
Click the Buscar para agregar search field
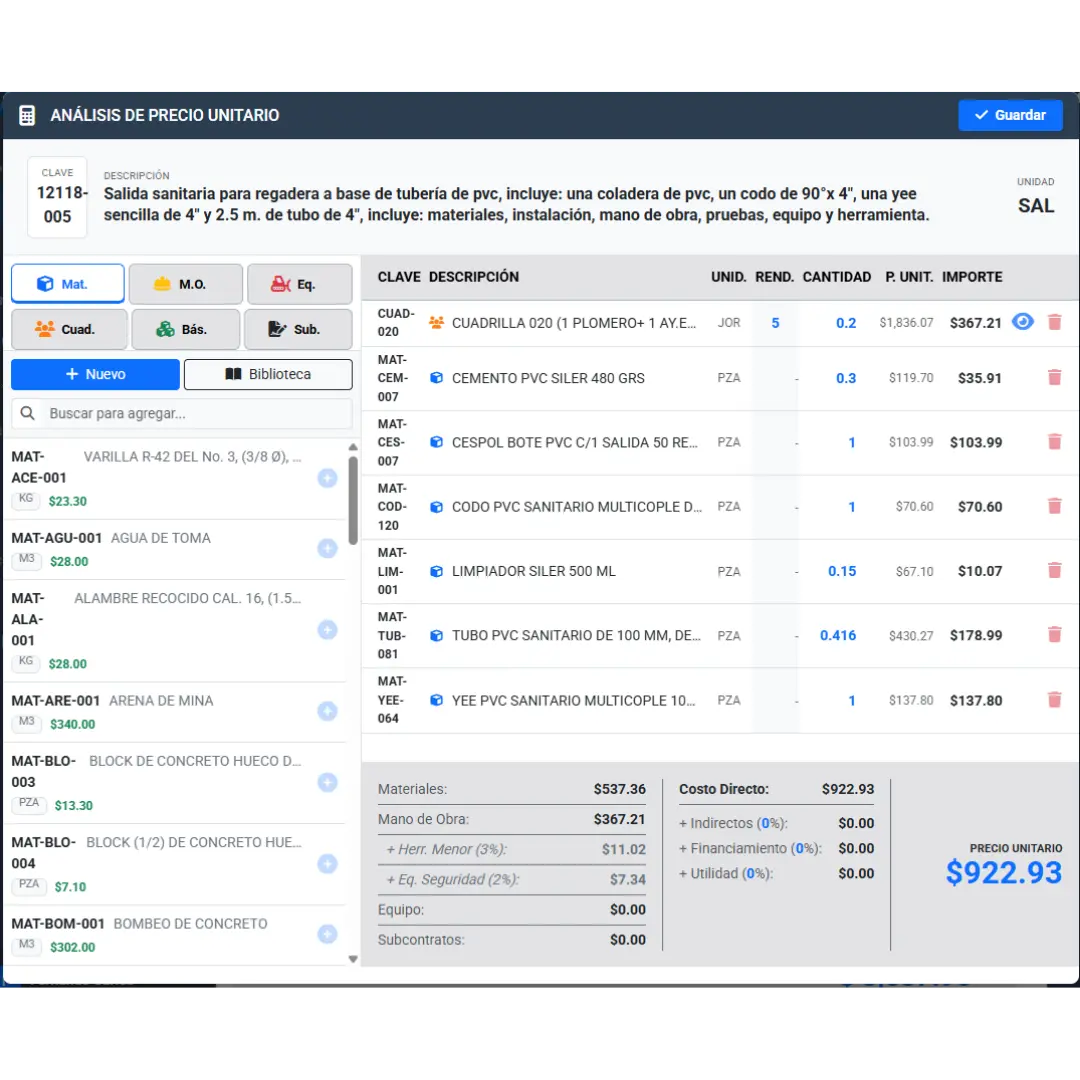(182, 413)
